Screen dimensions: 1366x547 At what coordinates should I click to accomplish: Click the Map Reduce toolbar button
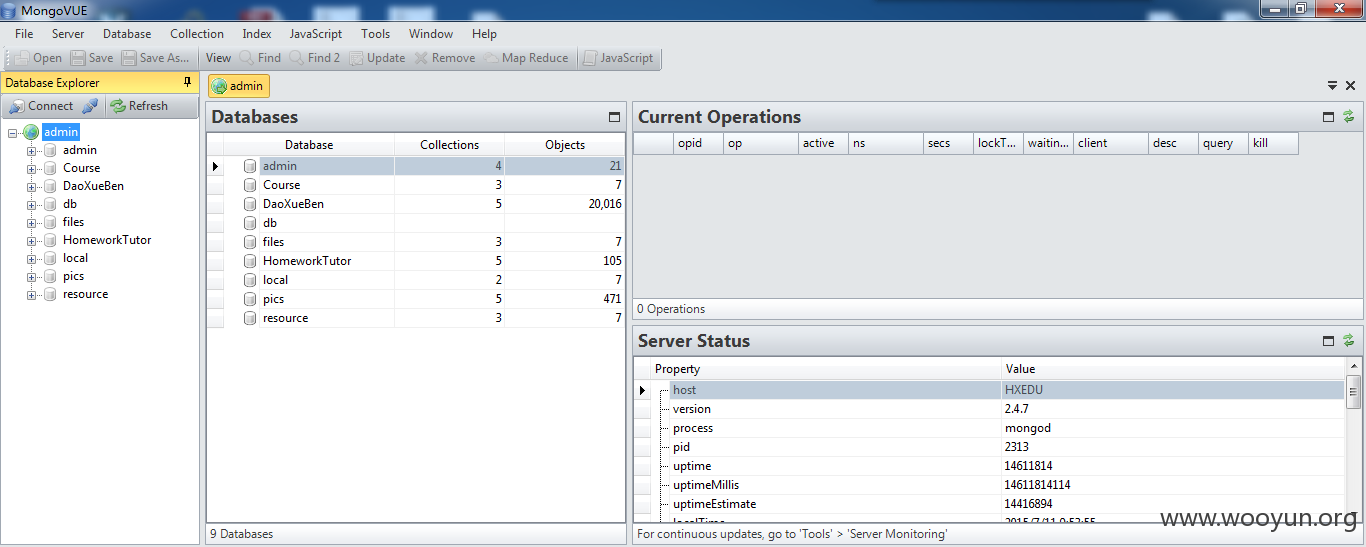[x=527, y=58]
